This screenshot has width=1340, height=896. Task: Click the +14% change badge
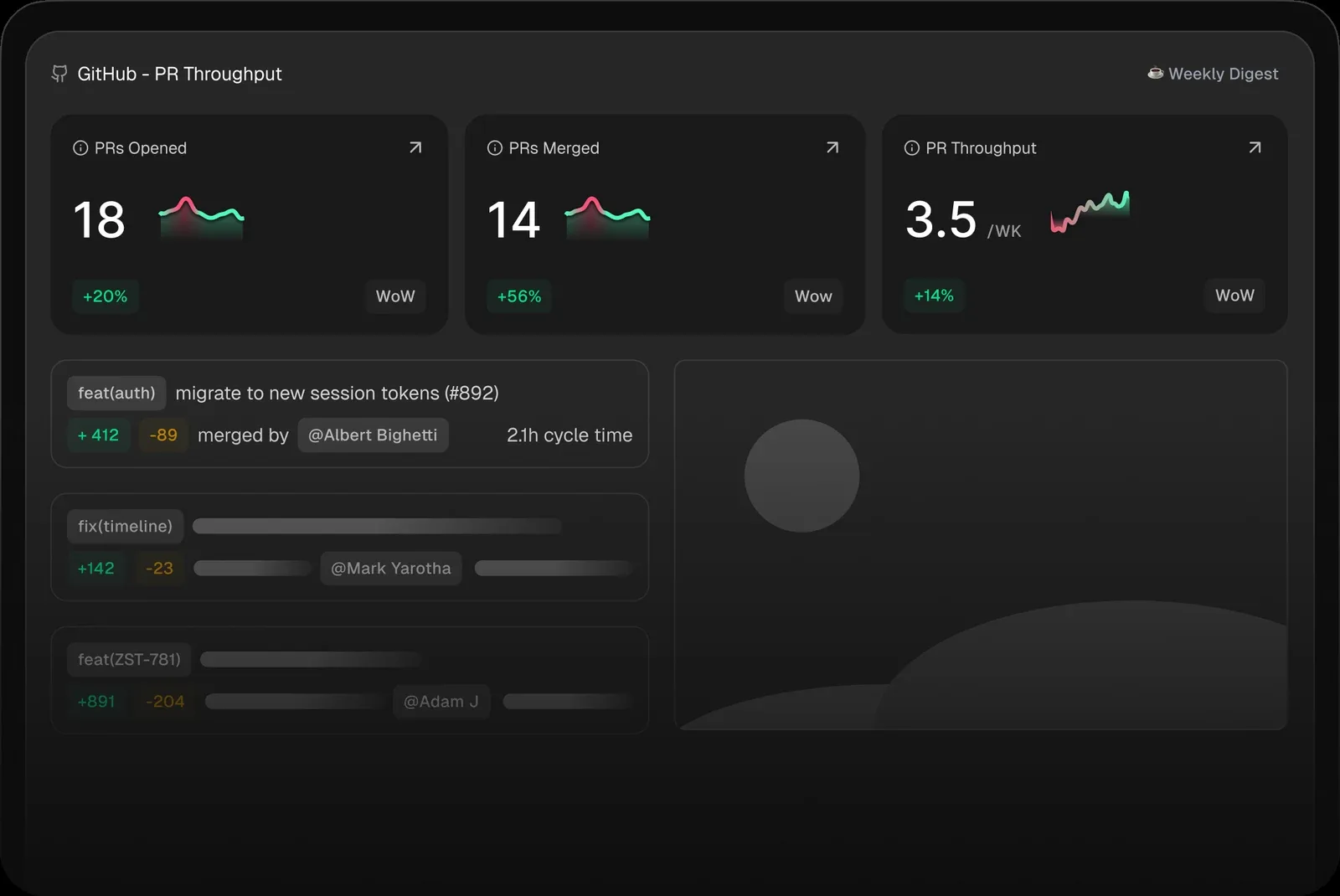[x=934, y=296]
